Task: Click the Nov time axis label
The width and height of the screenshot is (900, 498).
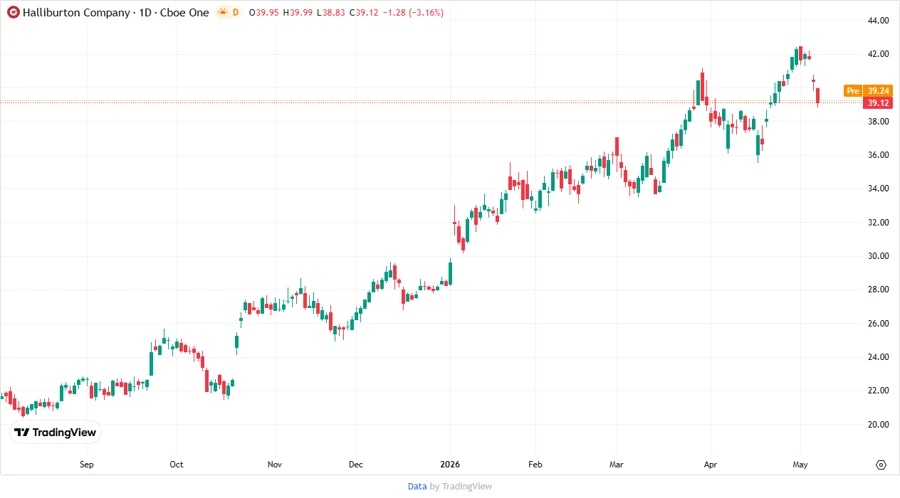Action: [274, 464]
